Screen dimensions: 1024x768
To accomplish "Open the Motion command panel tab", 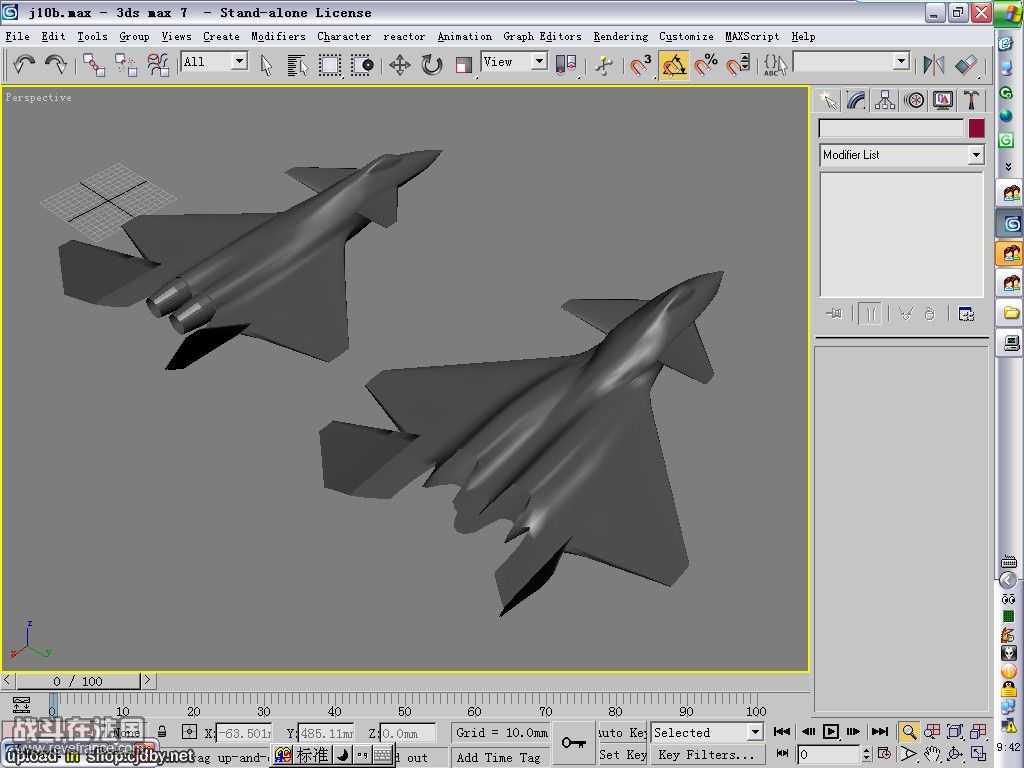I will point(914,101).
